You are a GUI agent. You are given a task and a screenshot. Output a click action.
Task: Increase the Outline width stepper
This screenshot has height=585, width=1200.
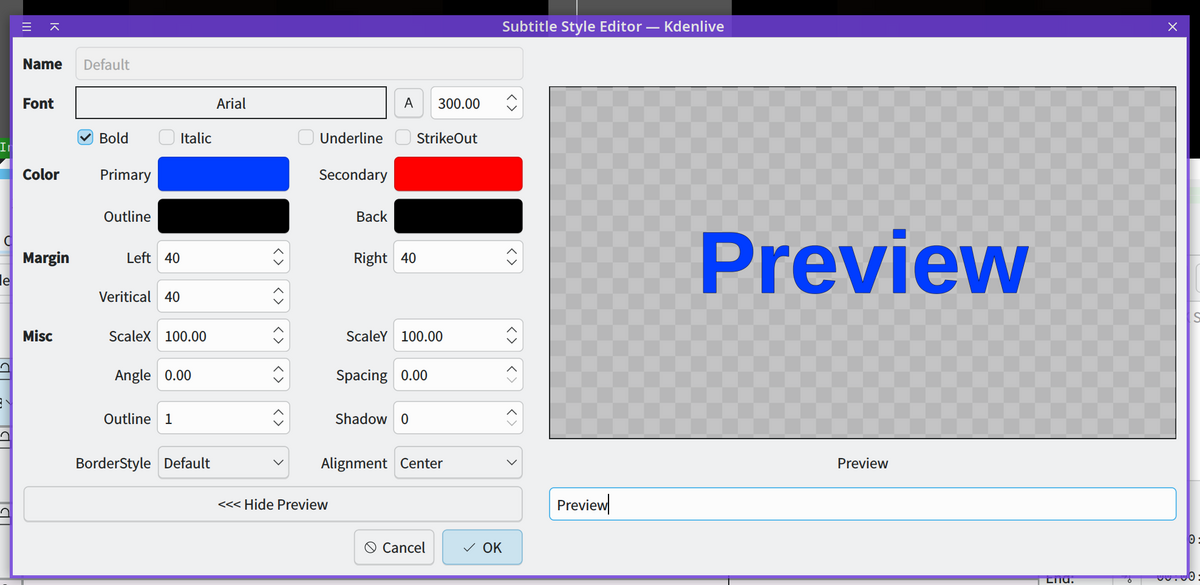coord(279,413)
